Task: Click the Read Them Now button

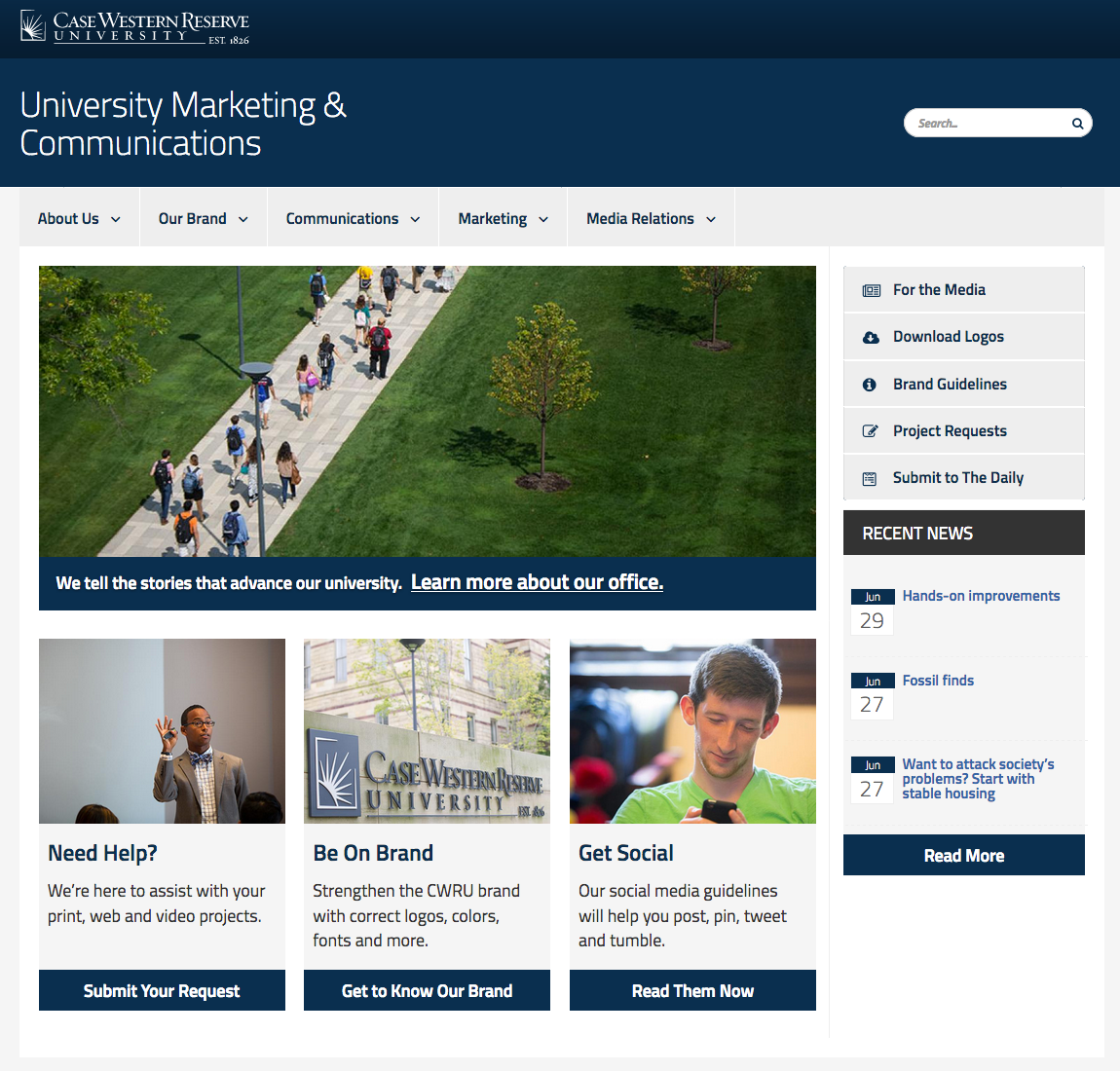Action: click(x=692, y=990)
